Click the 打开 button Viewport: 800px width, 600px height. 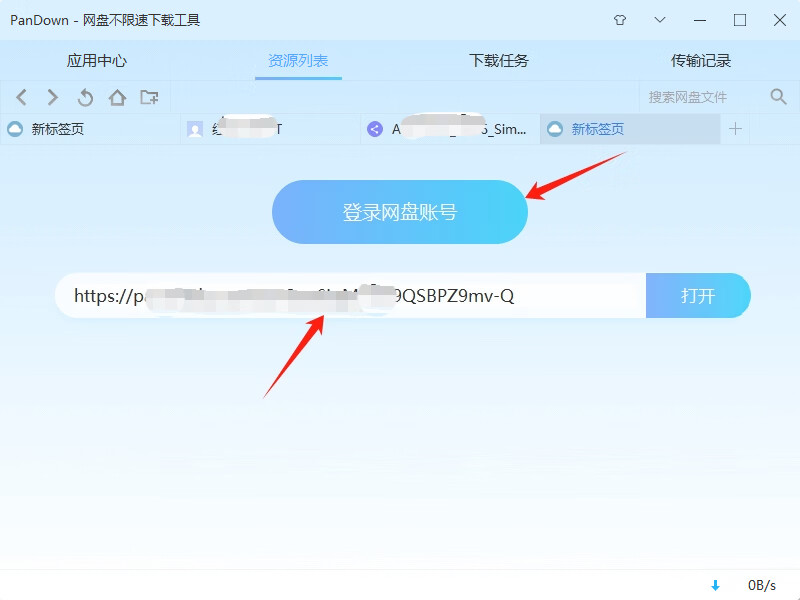[698, 295]
